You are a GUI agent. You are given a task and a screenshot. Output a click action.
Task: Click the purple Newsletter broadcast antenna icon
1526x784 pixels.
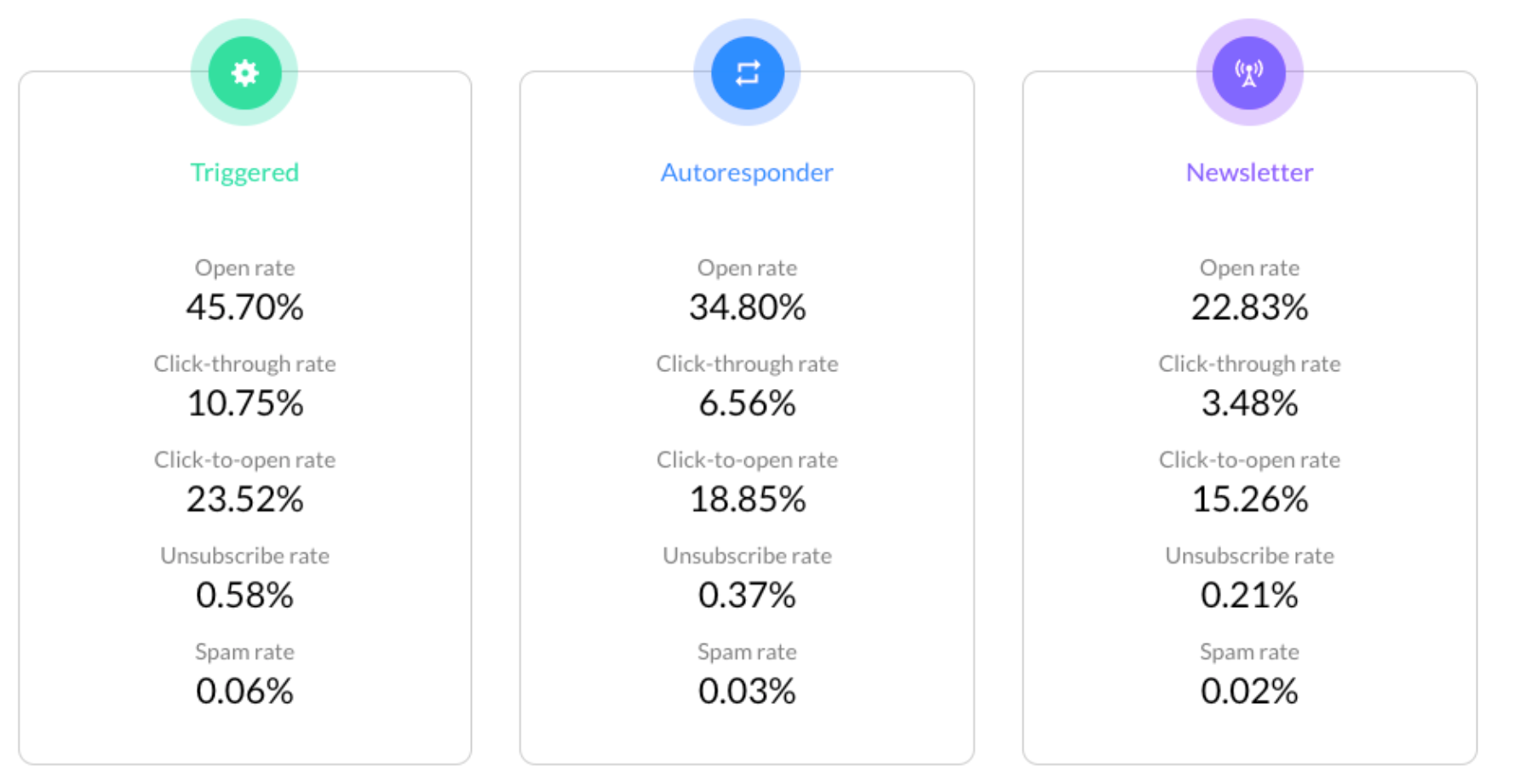point(1249,72)
